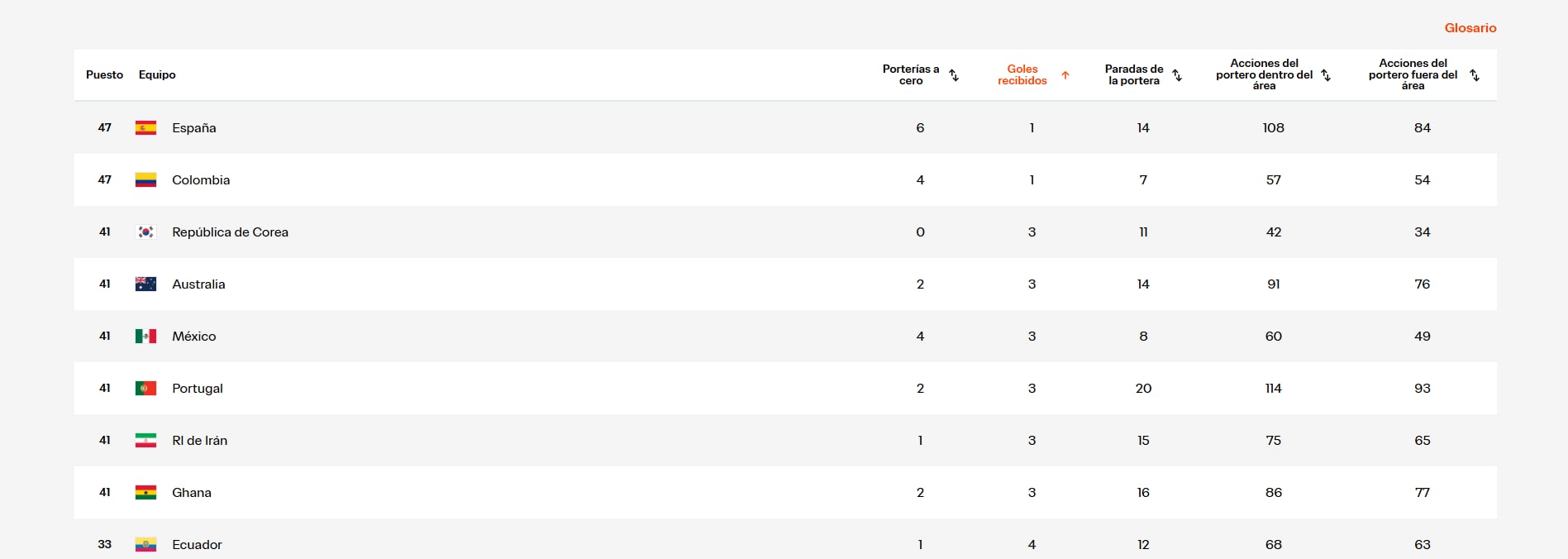Open the Glosario link

(x=1470, y=28)
